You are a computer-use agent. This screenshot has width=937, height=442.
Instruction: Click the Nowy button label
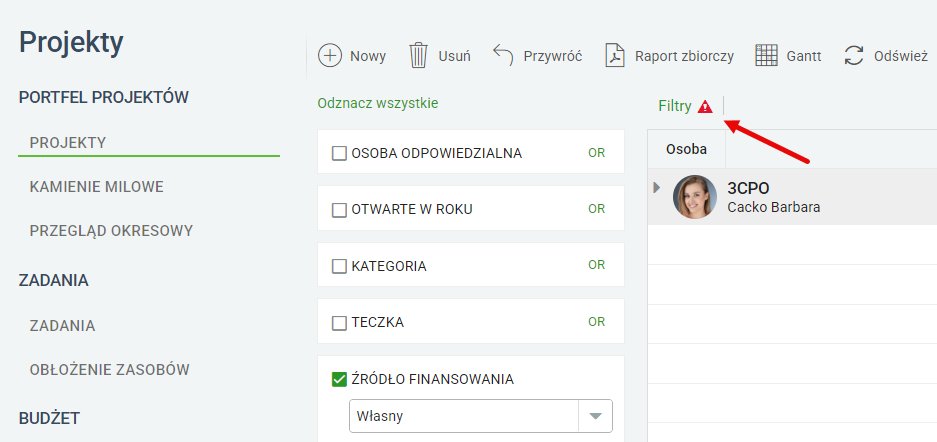[x=368, y=56]
